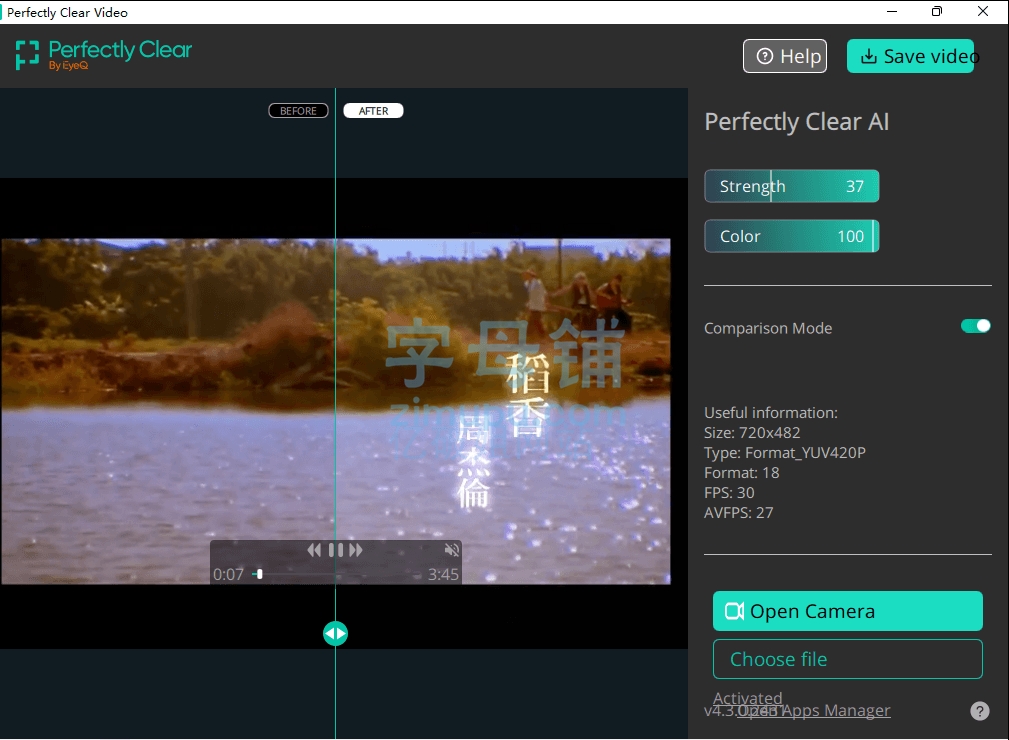Maximize the Perfectly Clear Video window

(x=937, y=12)
